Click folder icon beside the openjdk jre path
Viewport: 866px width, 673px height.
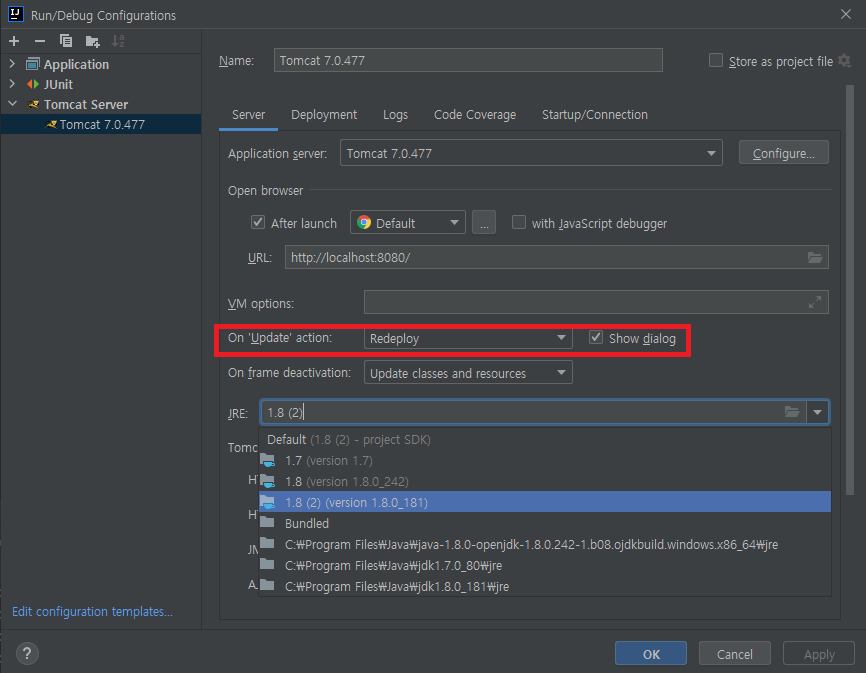(267, 543)
